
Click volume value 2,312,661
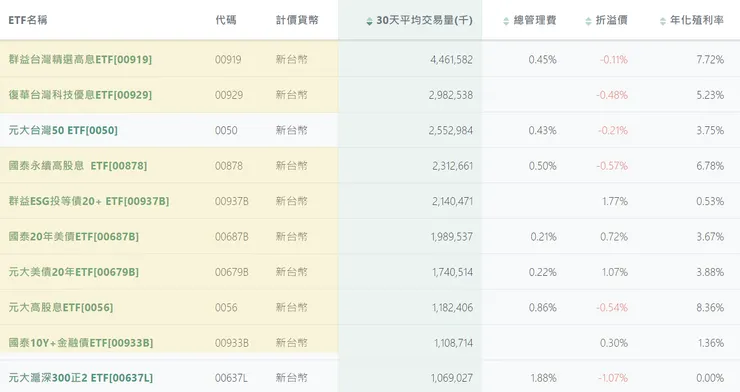pos(452,166)
